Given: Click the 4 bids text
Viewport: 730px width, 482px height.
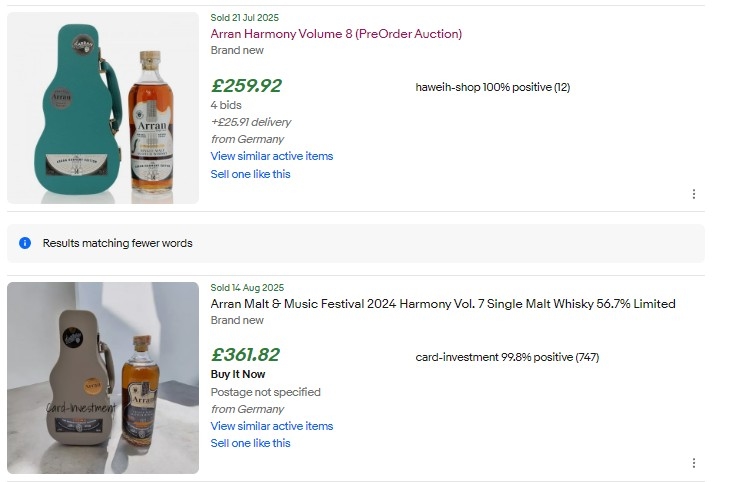Looking at the screenshot, I should (x=226, y=105).
